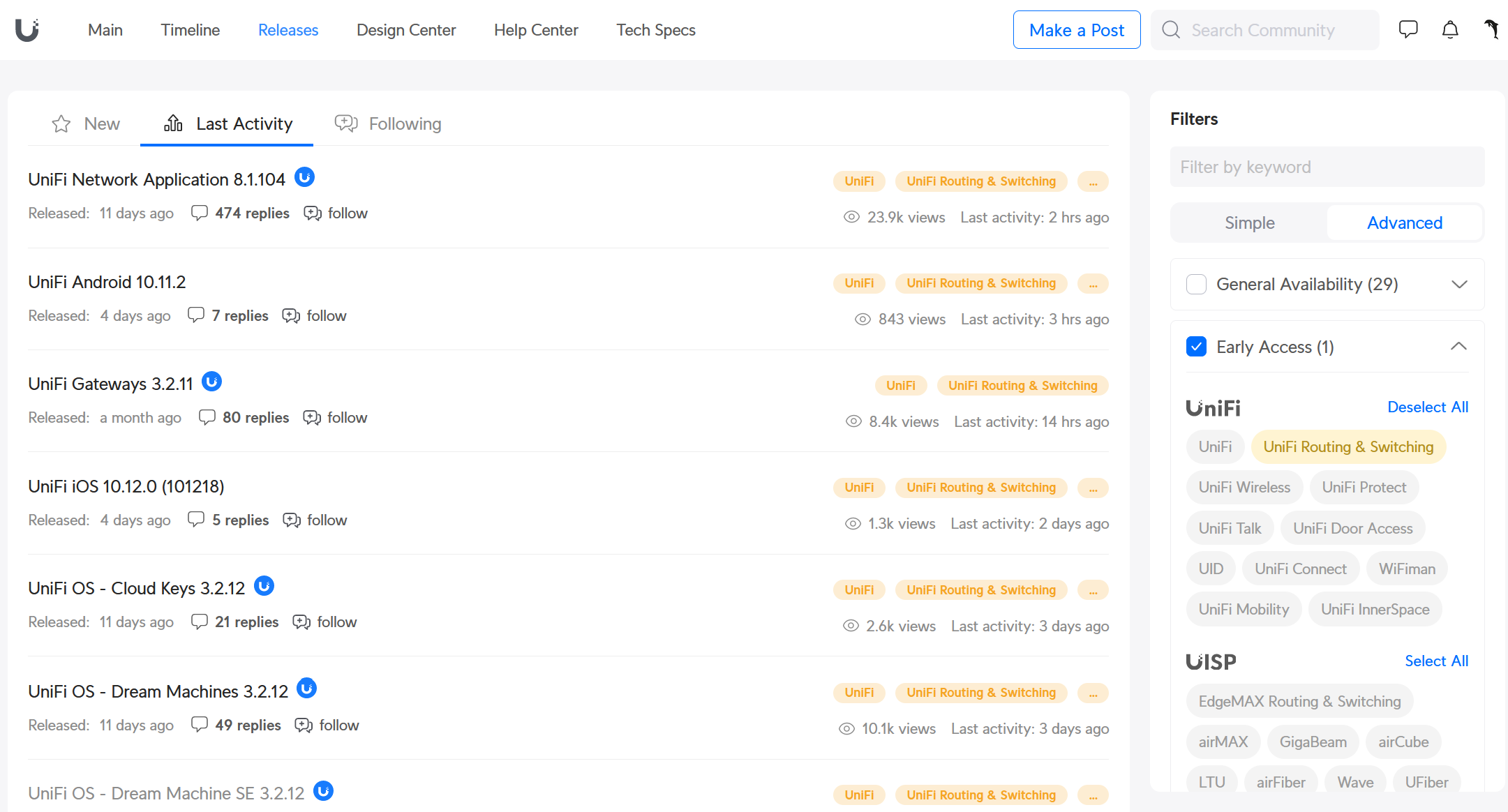This screenshot has width=1508, height=812.
Task: Open the user profile avatar
Action: (1491, 29)
